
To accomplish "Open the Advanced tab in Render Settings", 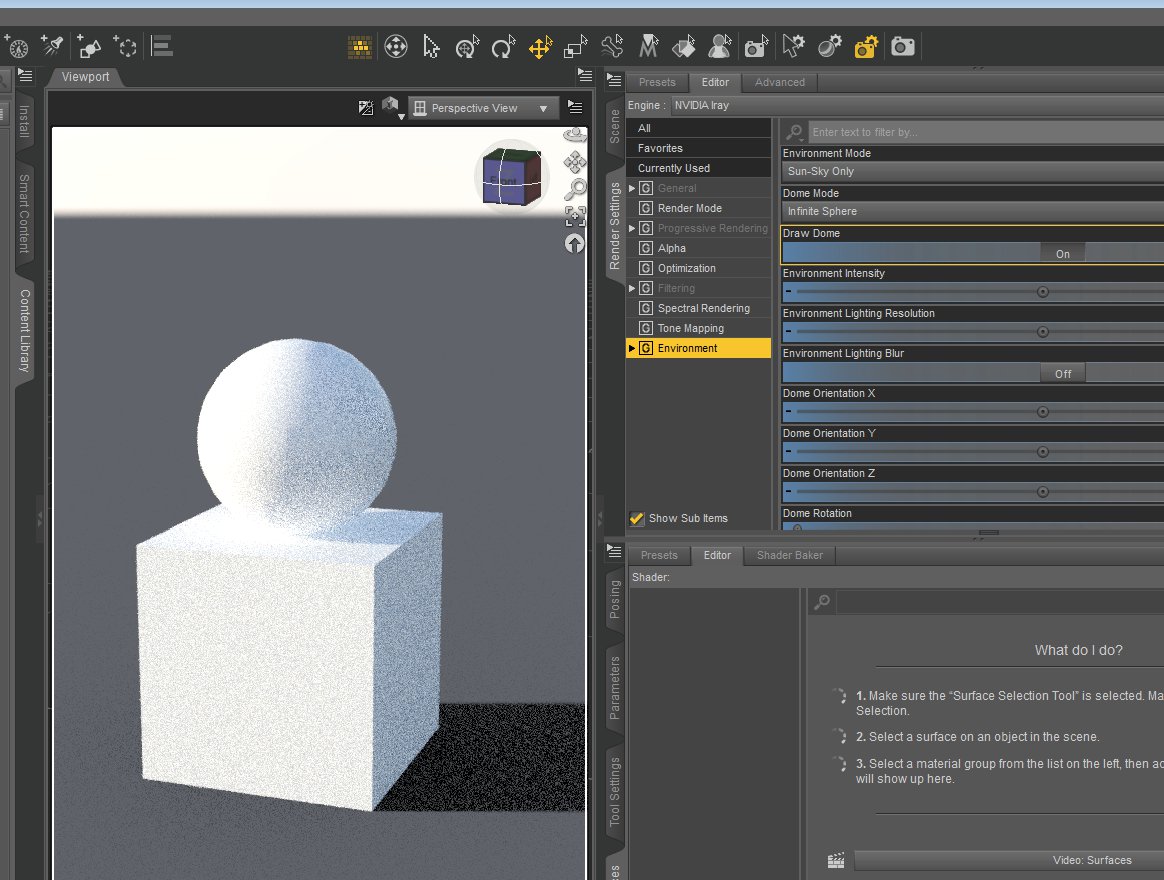I will click(779, 82).
